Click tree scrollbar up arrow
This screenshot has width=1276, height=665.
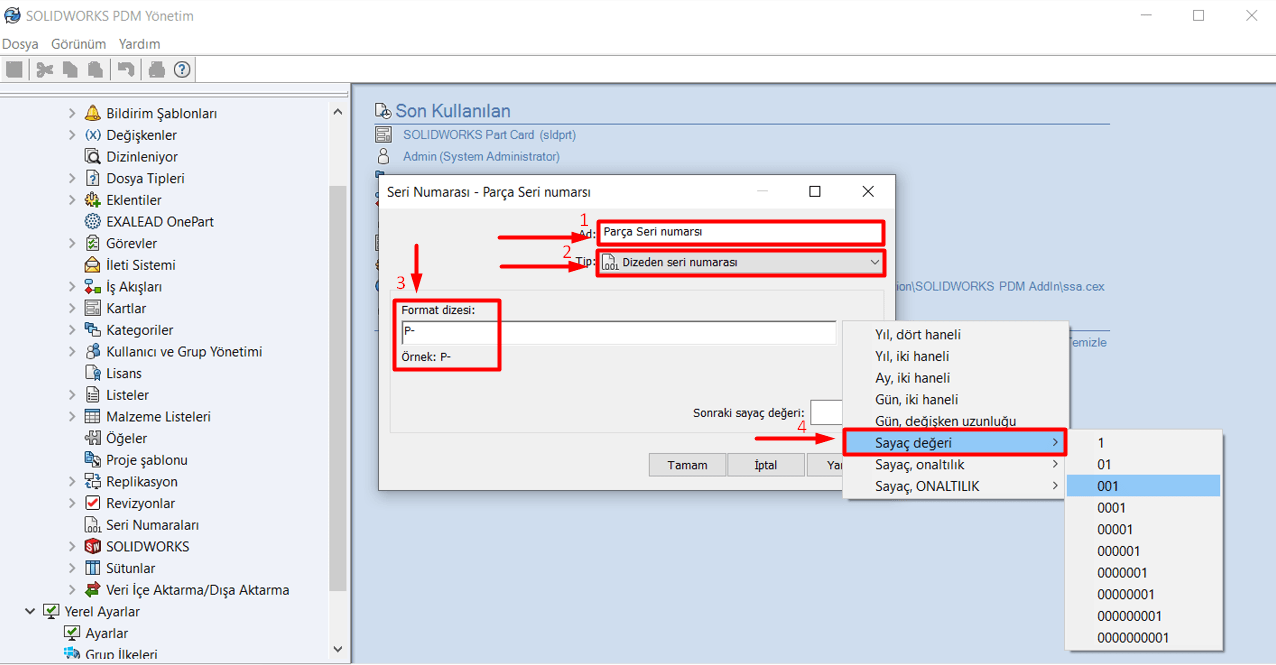(x=338, y=112)
